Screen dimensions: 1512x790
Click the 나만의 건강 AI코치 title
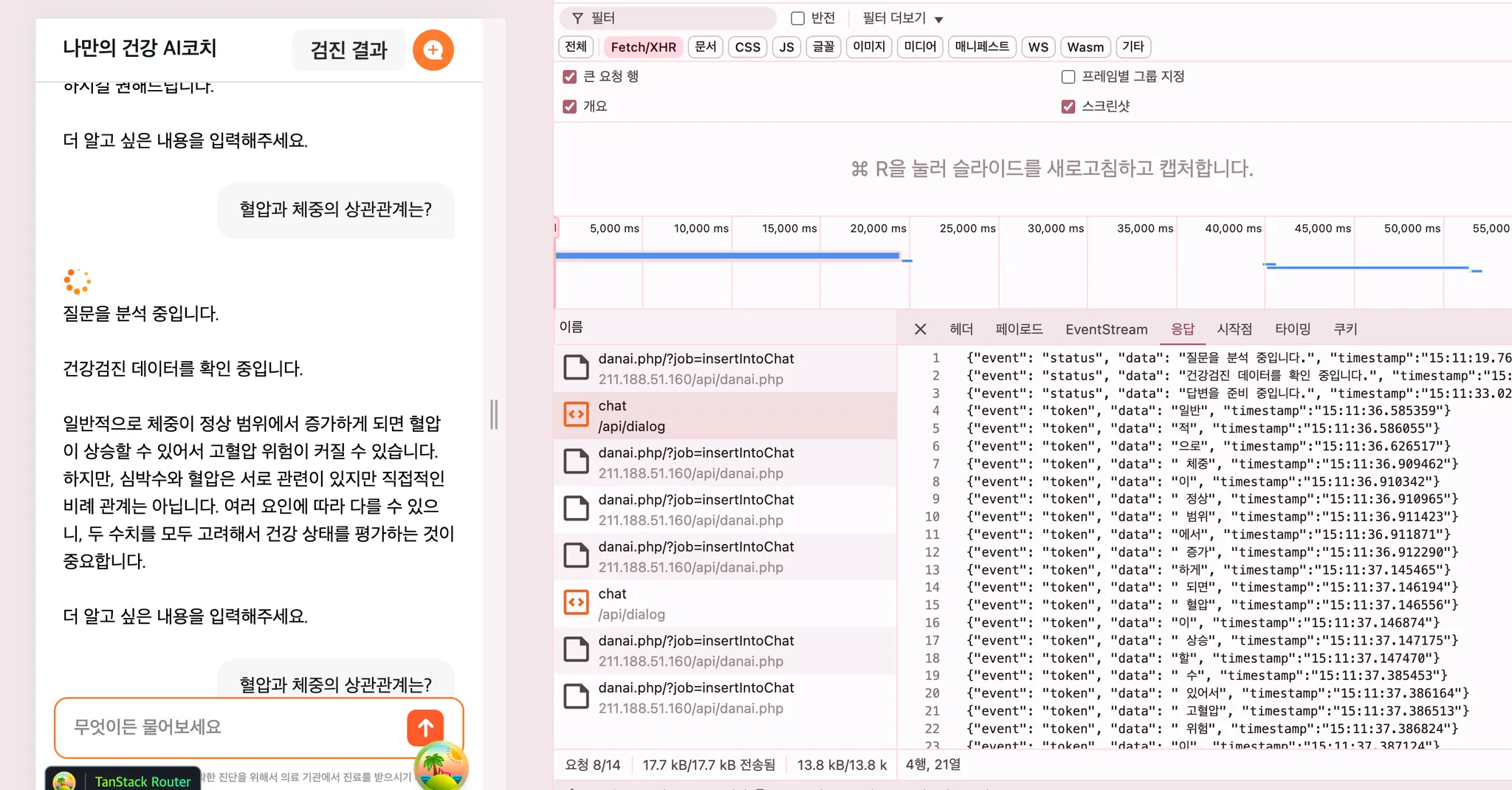click(140, 48)
